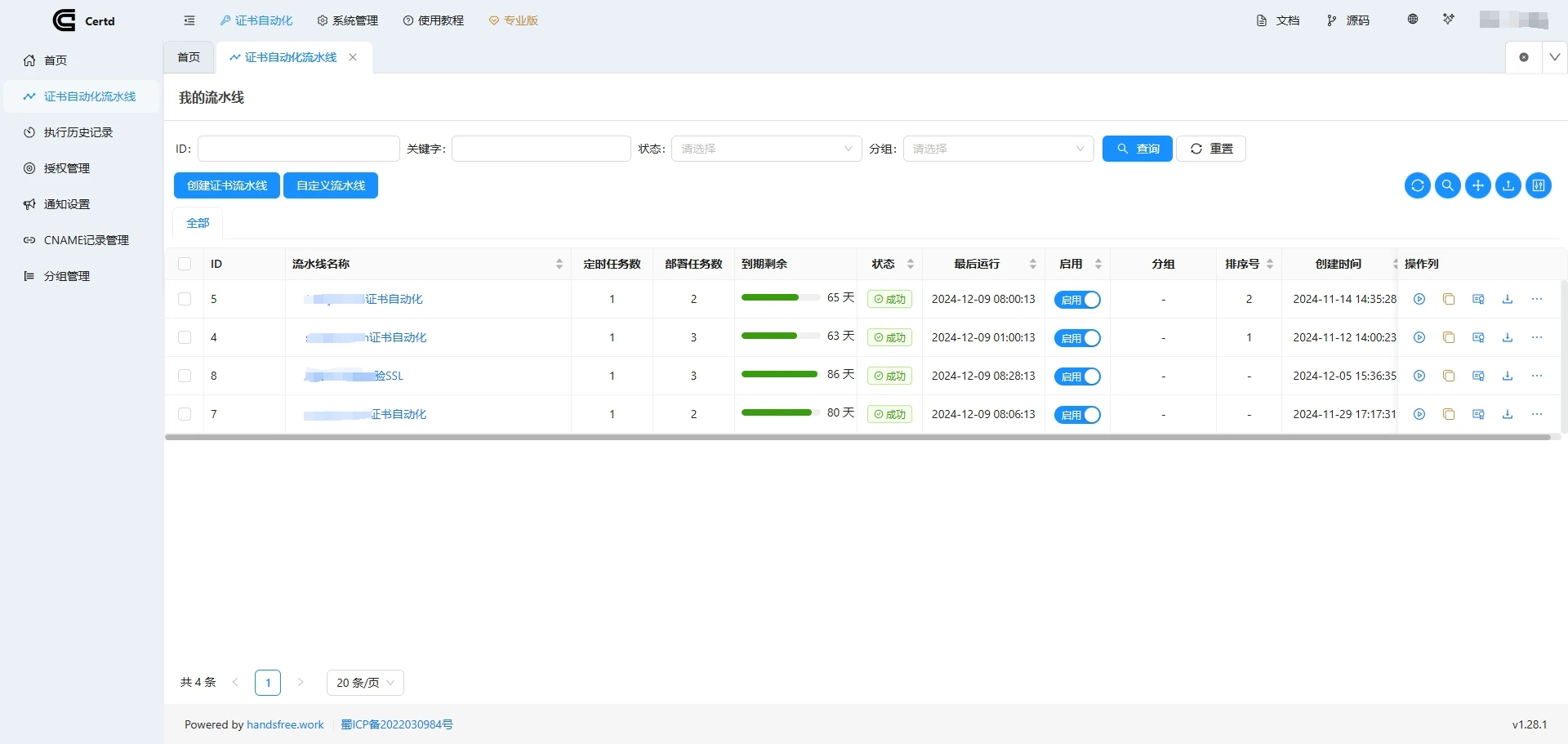Viewport: 1568px width, 744px height.
Task: Click the 重置 reset button
Action: [1211, 149]
